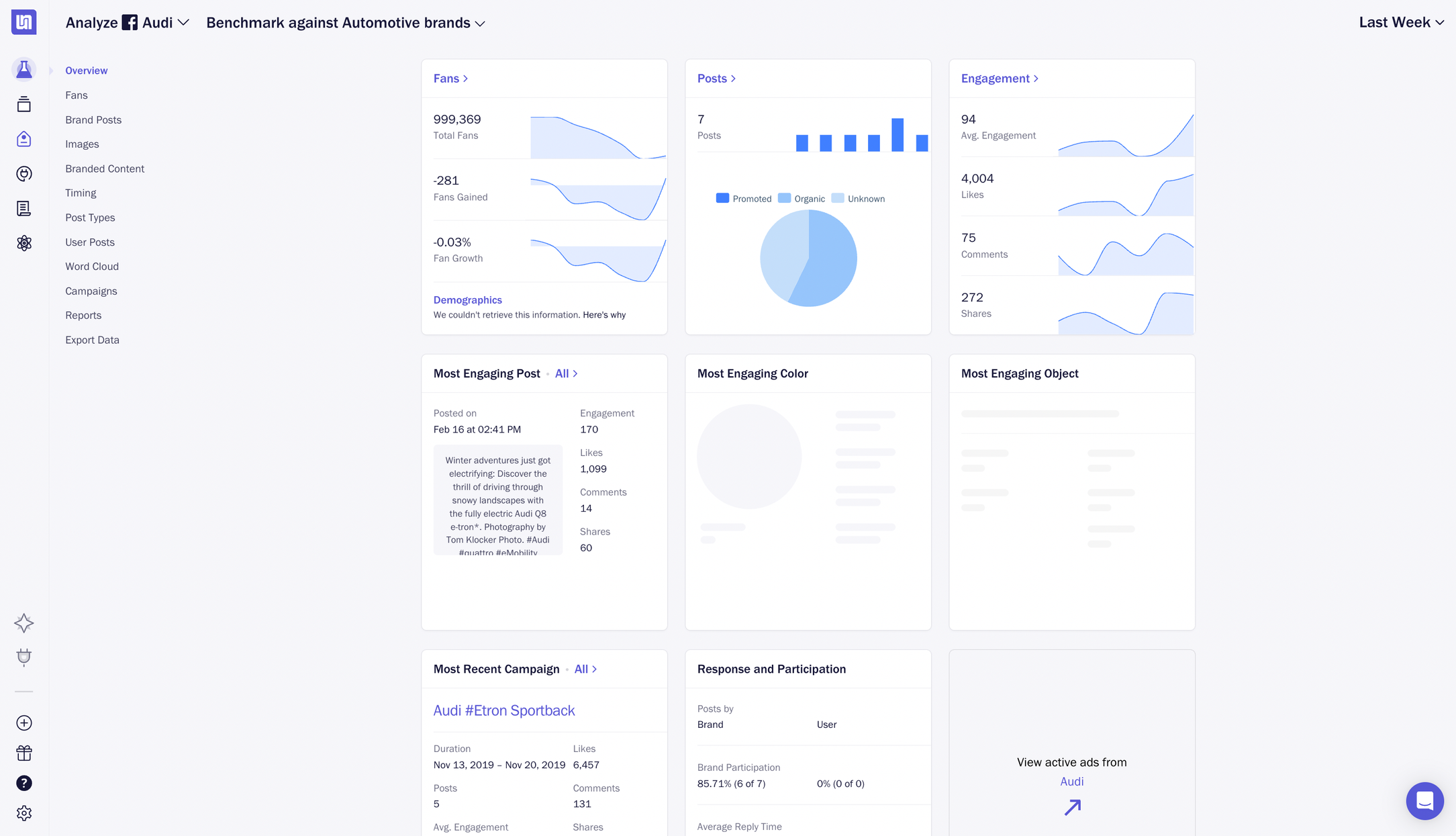Click the Feb 16 at 02:41 PM date
1456x836 pixels.
click(477, 430)
